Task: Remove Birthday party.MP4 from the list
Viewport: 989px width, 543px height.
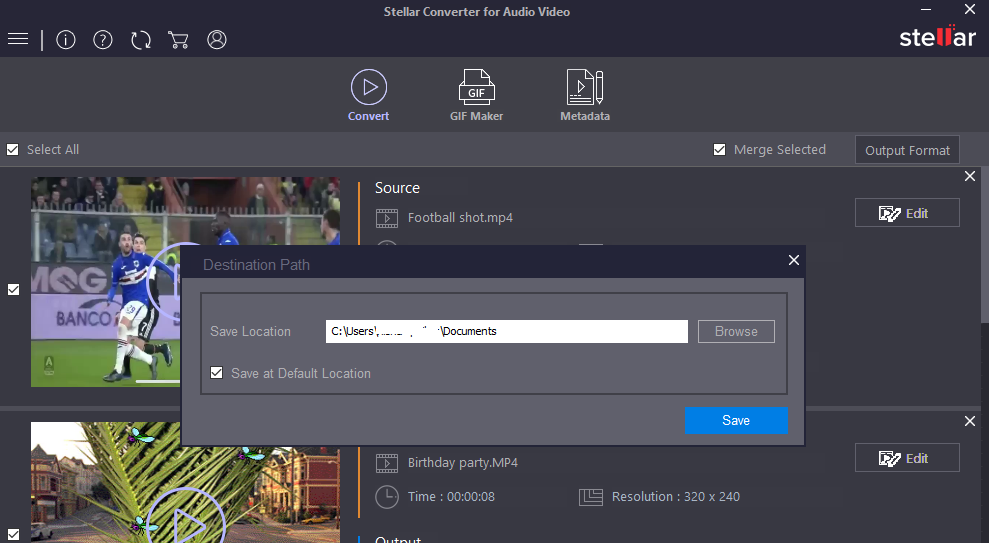Action: pos(970,421)
